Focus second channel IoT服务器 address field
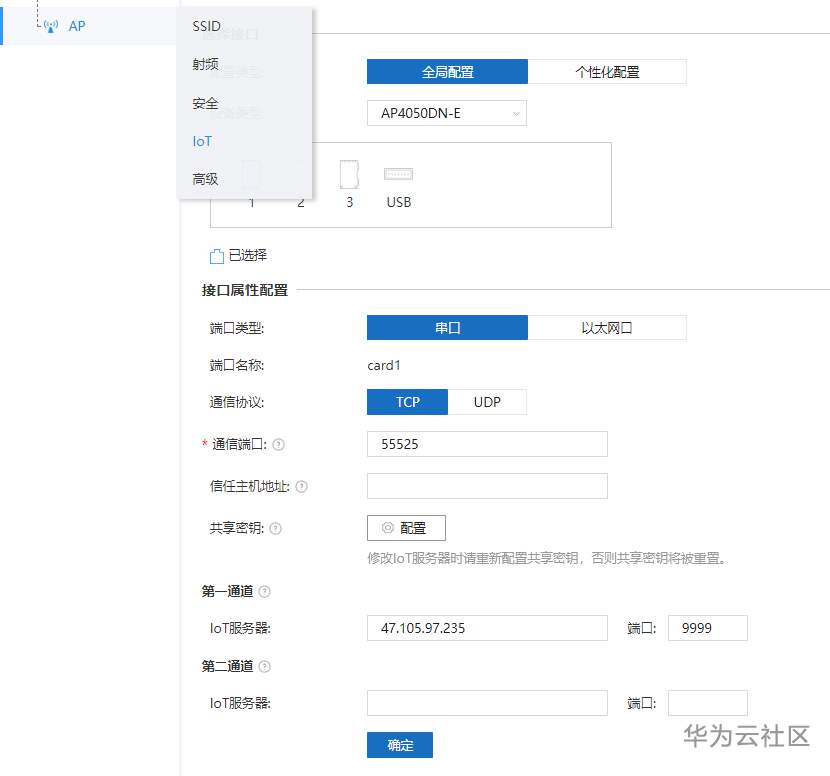The image size is (830, 776). 487,703
